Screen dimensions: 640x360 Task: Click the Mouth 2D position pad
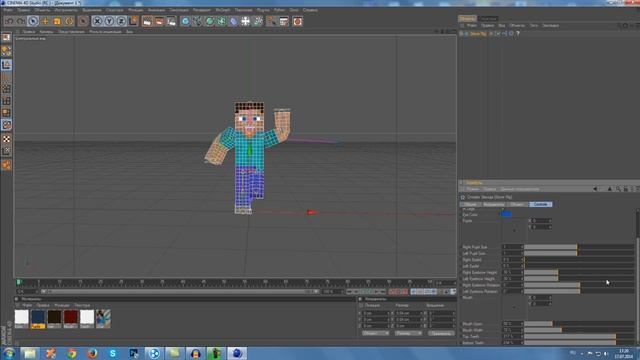pos(514,307)
